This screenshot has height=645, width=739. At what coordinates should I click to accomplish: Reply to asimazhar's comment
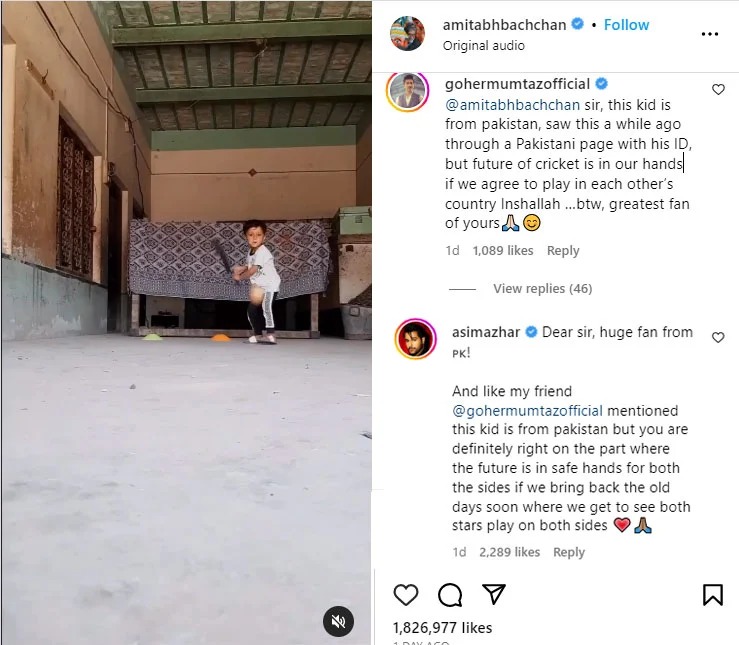pos(569,552)
